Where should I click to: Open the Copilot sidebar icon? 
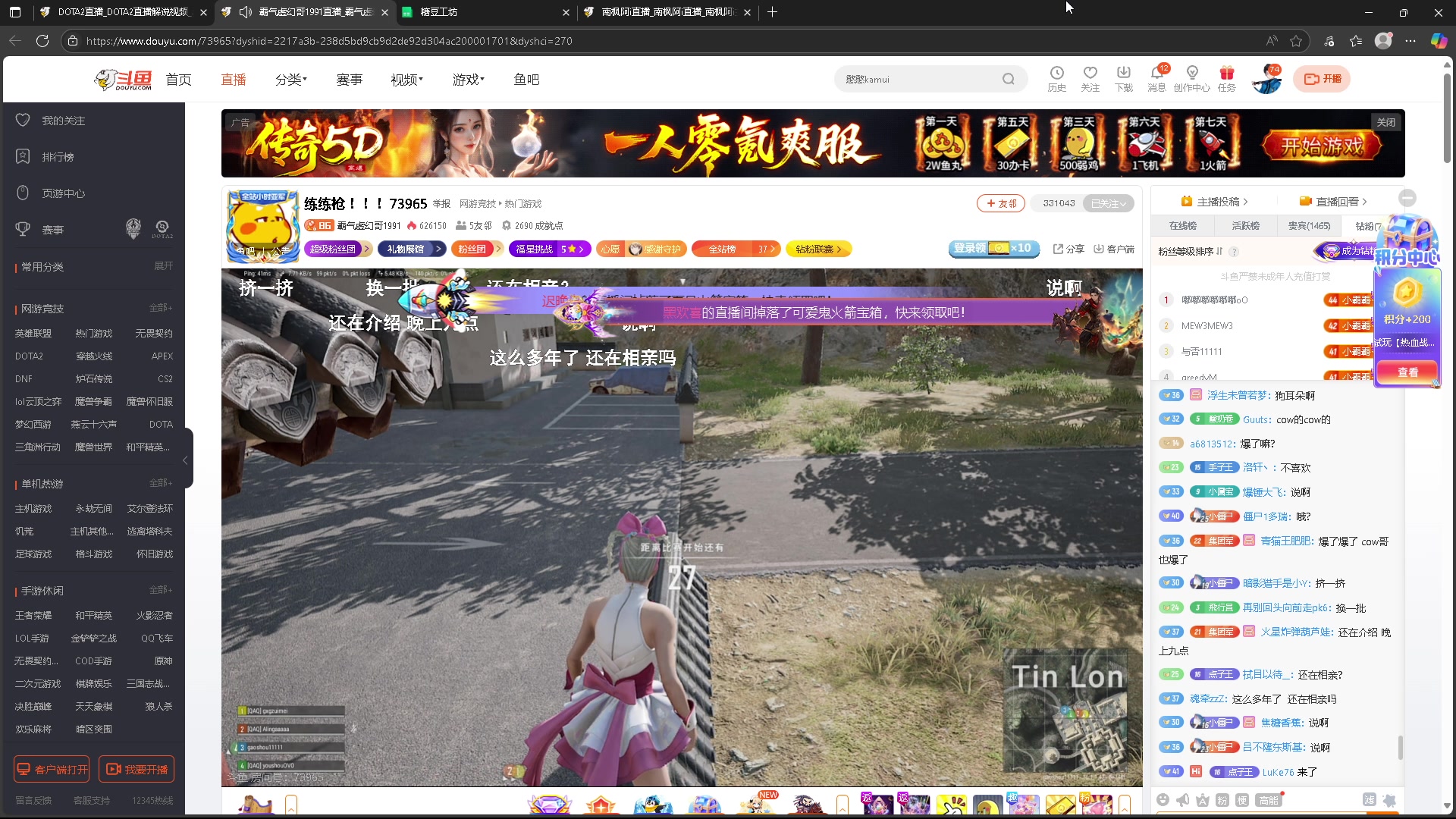click(x=1439, y=41)
